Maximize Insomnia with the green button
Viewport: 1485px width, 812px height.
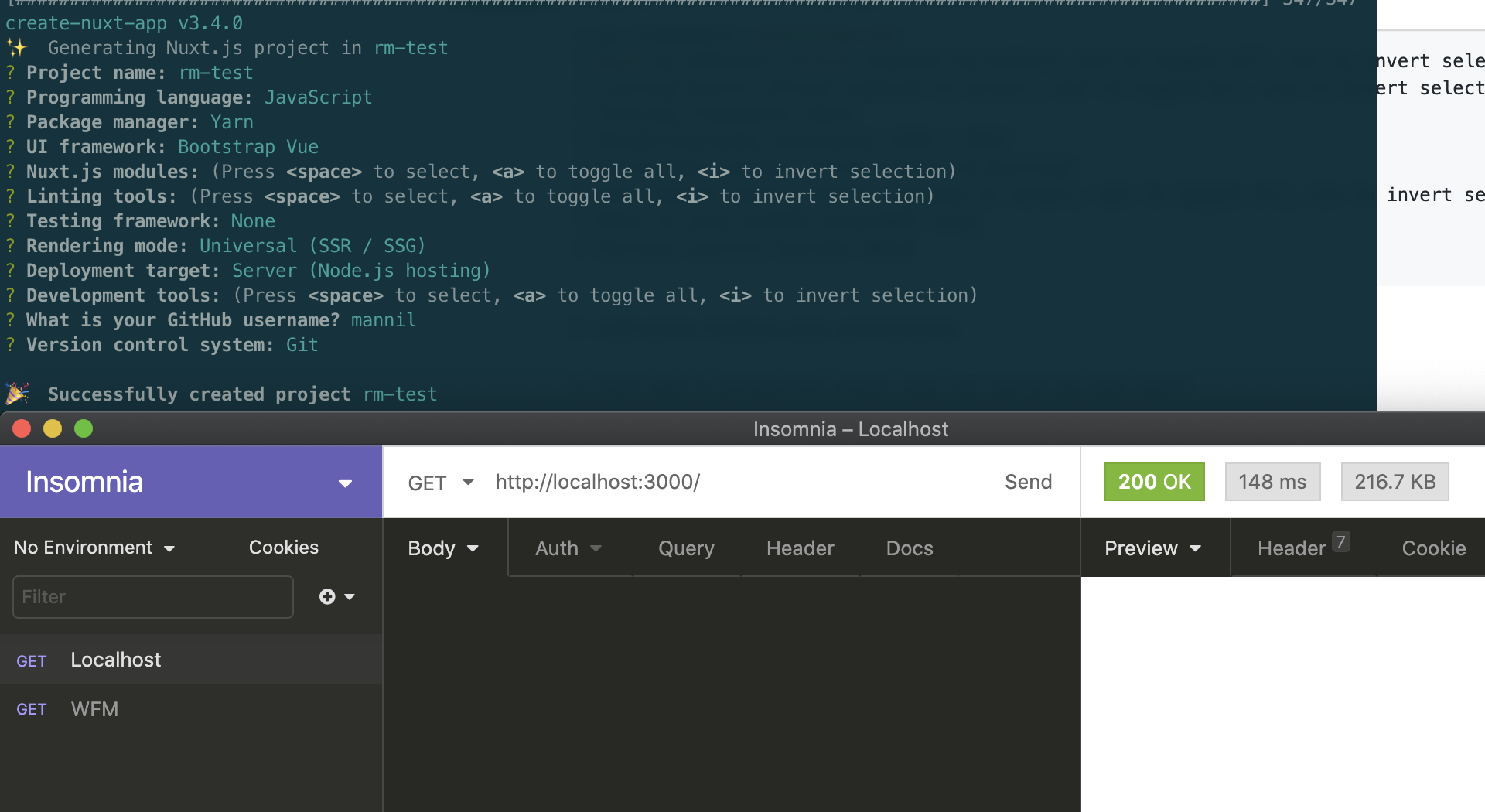pos(84,428)
